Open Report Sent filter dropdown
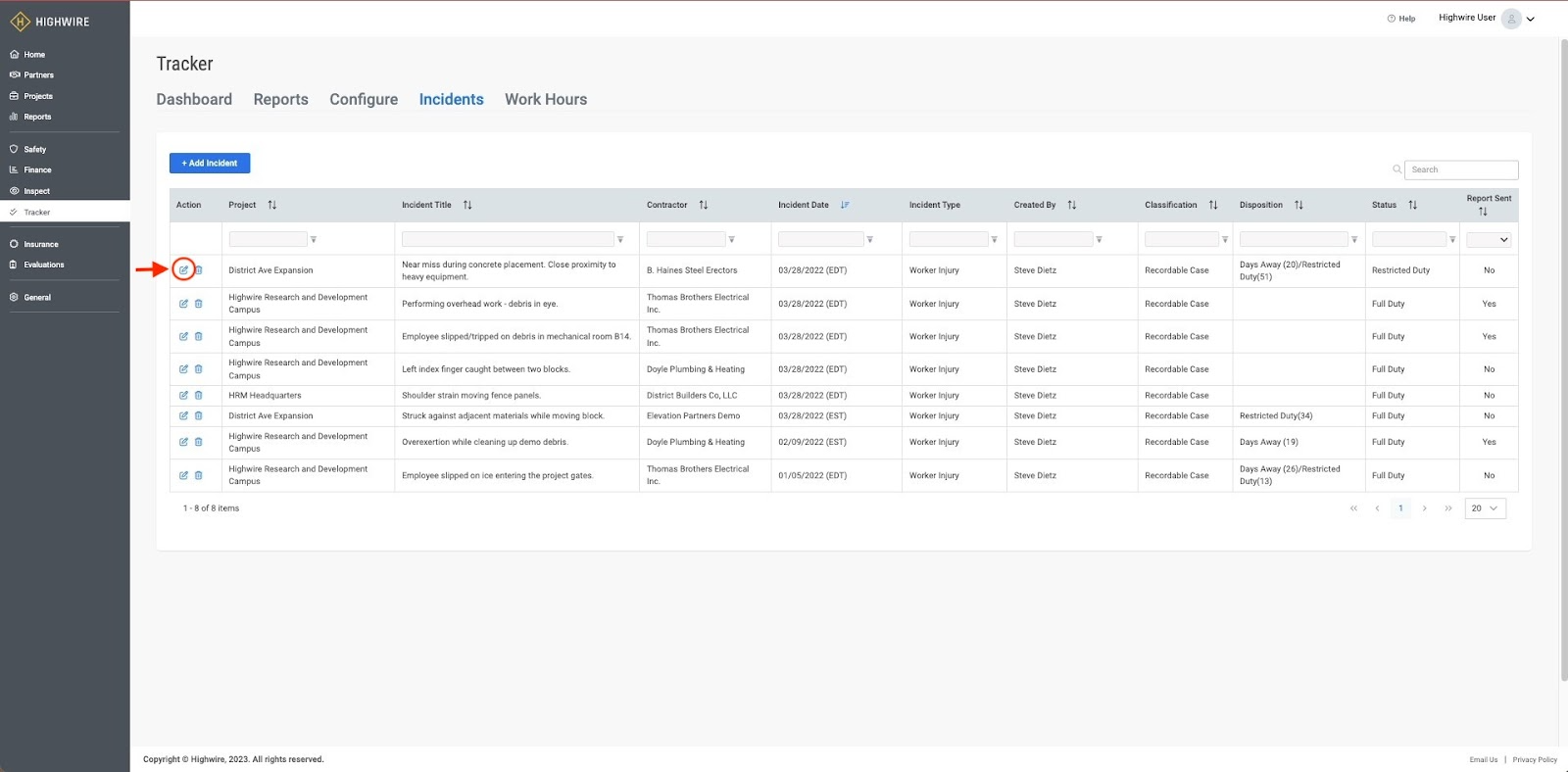Screen dimensions: 1568x772 click(x=1489, y=239)
